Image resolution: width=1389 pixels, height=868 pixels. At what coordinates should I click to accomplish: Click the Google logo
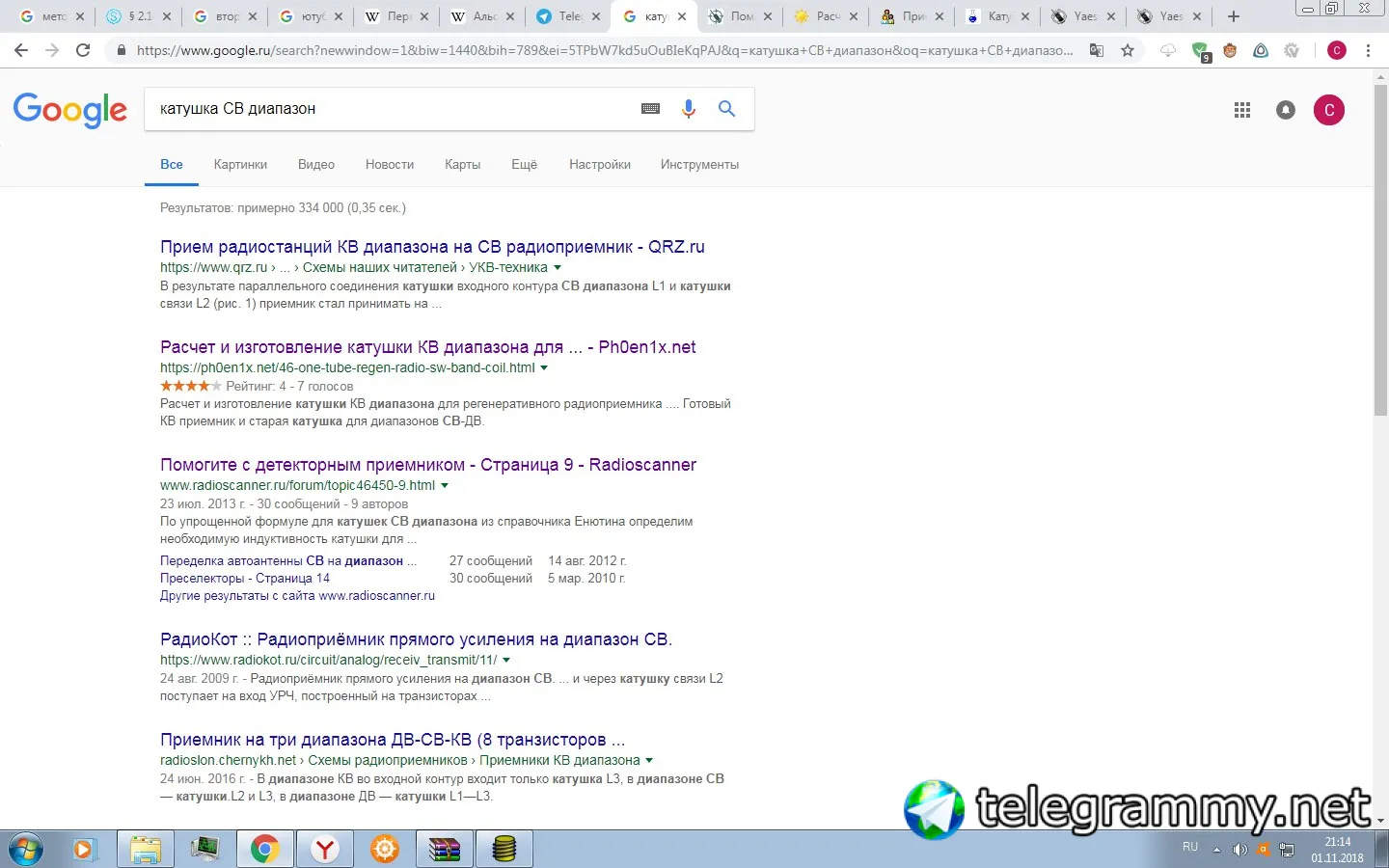[70, 110]
